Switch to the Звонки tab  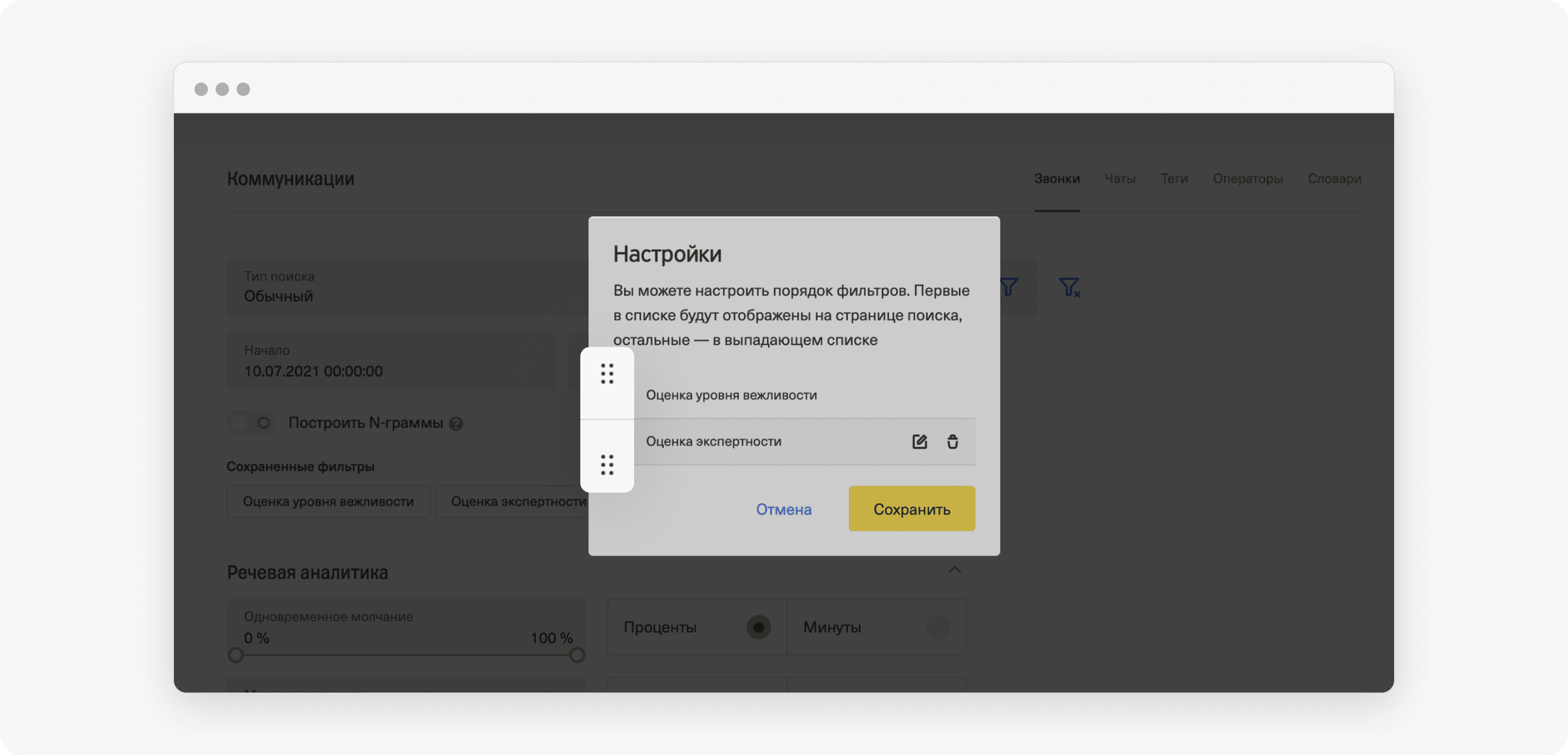pyautogui.click(x=1057, y=179)
